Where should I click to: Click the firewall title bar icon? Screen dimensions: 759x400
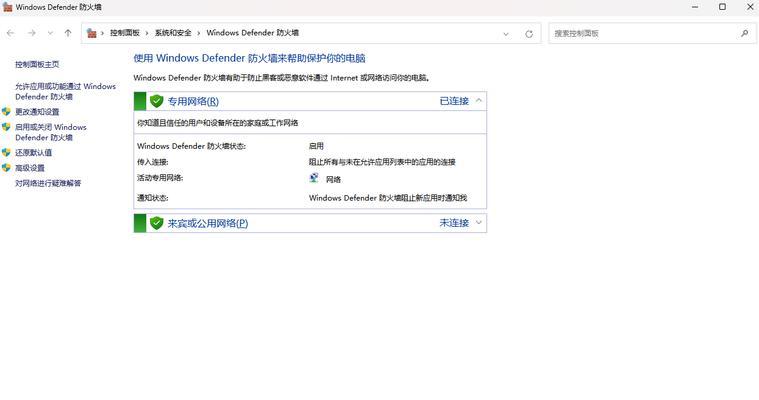tap(7, 7)
